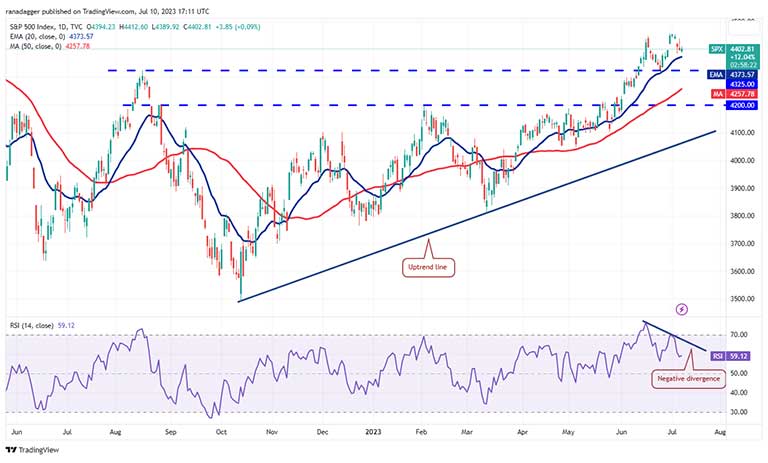Click the 3700.00 price axis value

tap(744, 244)
